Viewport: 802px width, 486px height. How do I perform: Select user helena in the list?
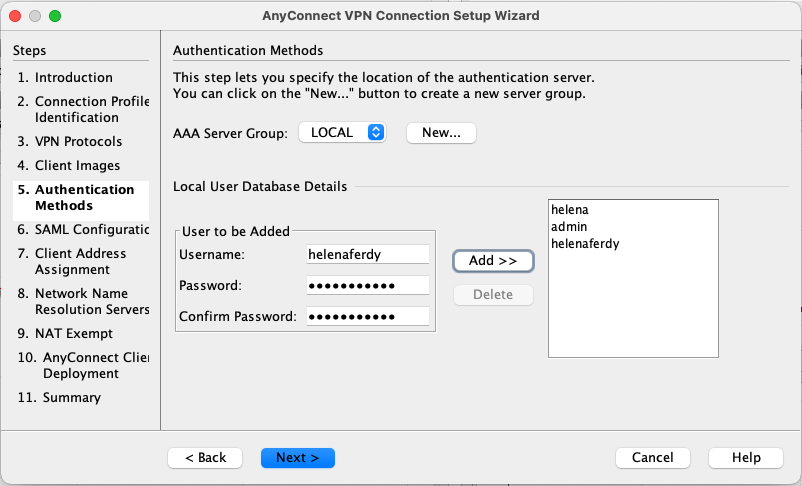pyautogui.click(x=570, y=211)
